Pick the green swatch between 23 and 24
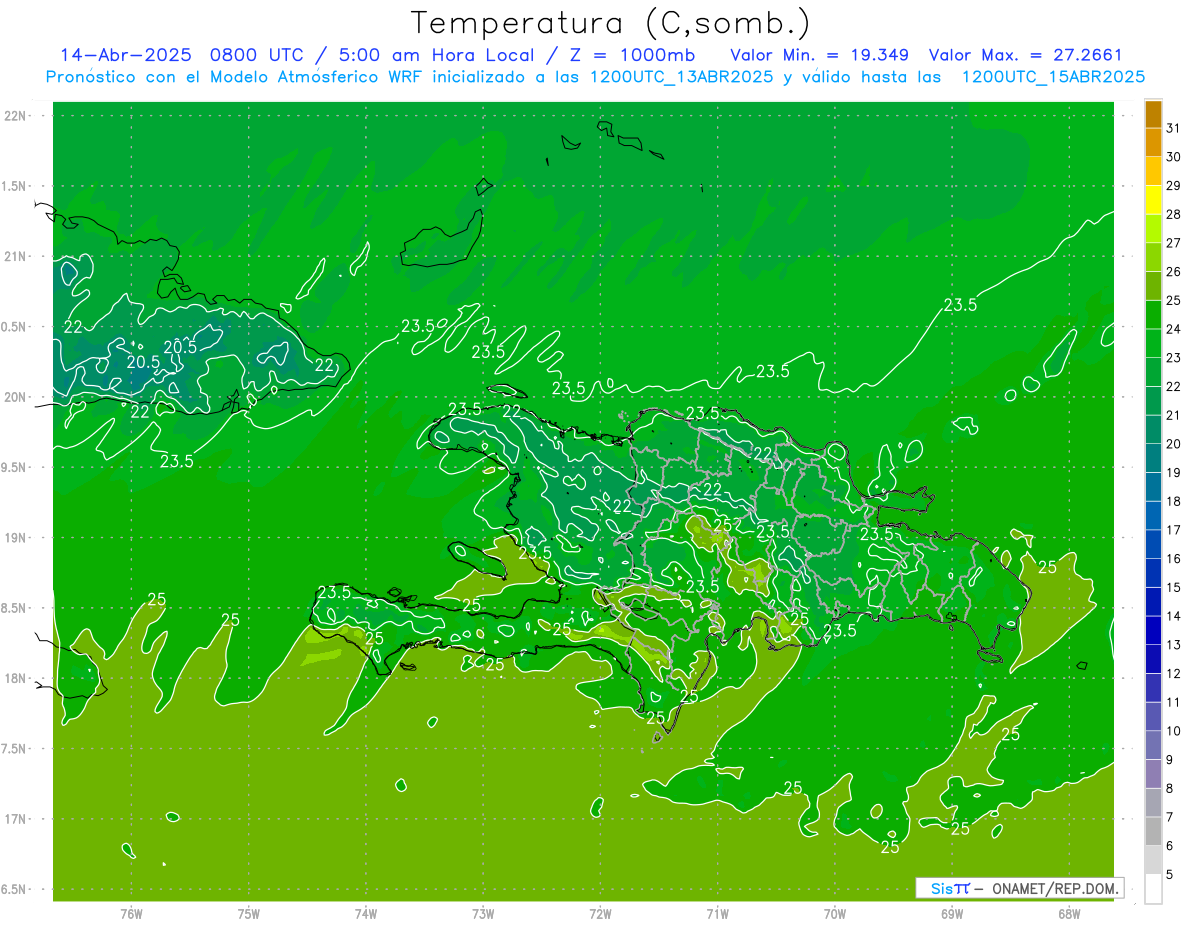Image resolution: width=1200 pixels, height=927 pixels. [1153, 343]
